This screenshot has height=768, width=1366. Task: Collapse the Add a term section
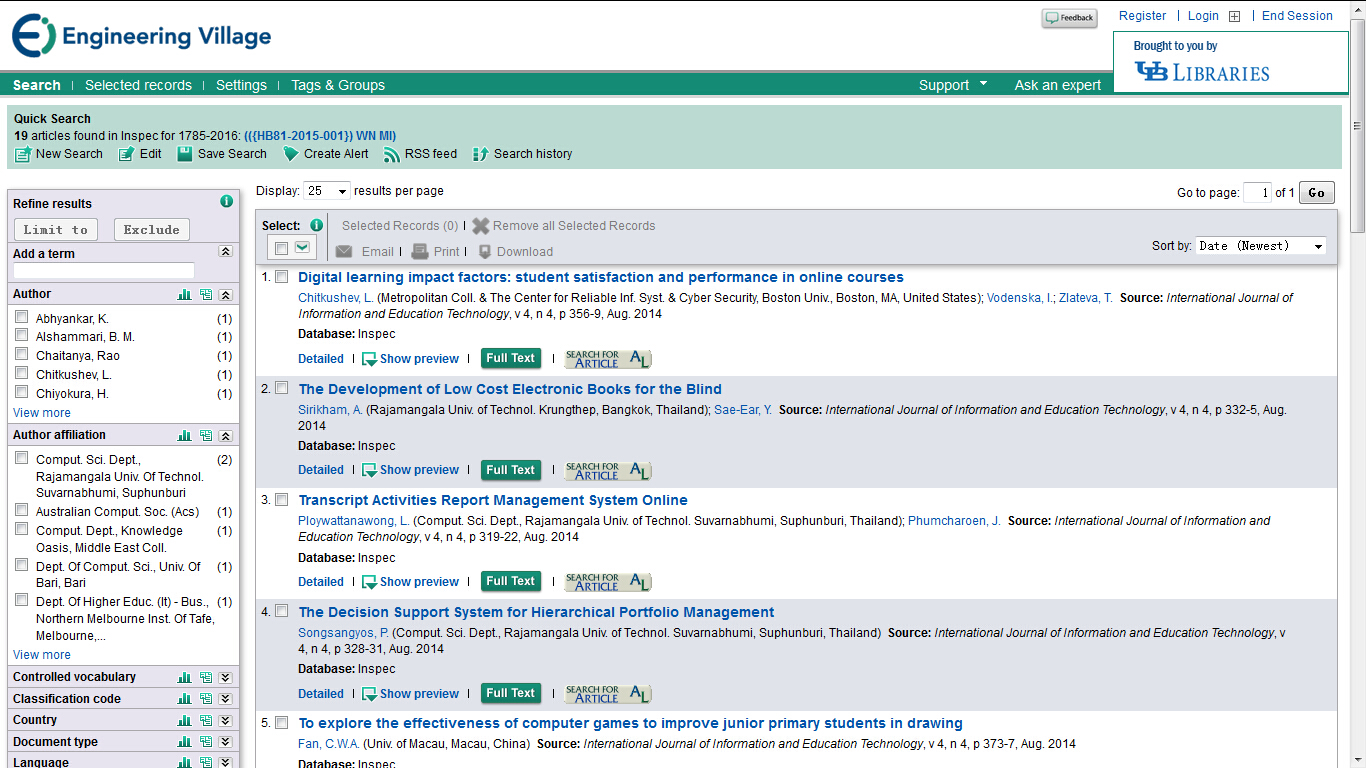[226, 253]
